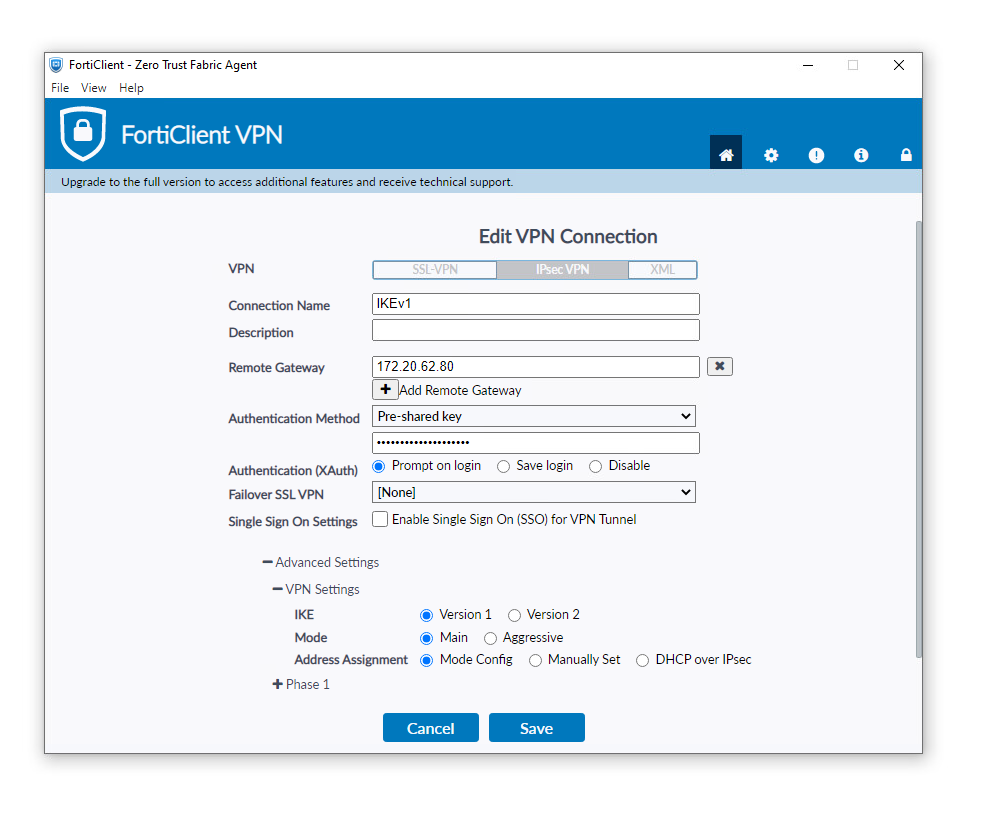This screenshot has height=831, width=981.
Task: Open Failover SSL VPN dropdown
Action: (534, 492)
